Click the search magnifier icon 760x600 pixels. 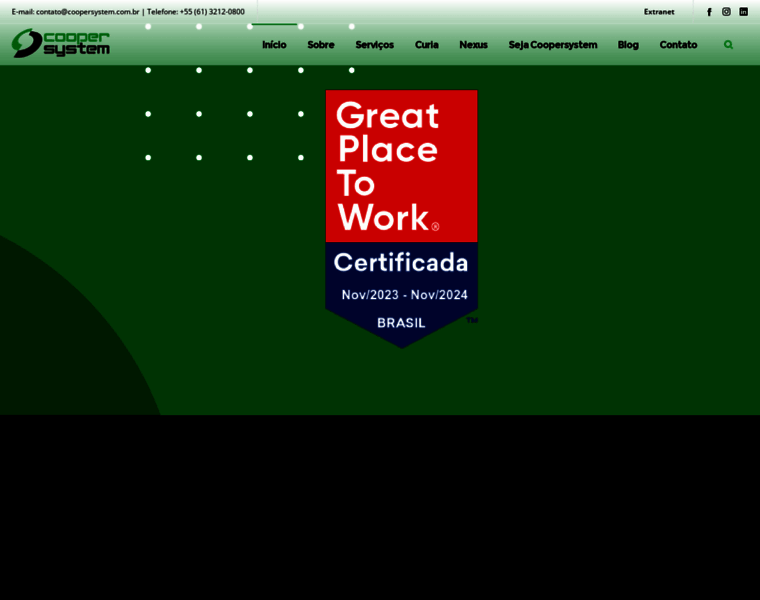pyautogui.click(x=728, y=45)
